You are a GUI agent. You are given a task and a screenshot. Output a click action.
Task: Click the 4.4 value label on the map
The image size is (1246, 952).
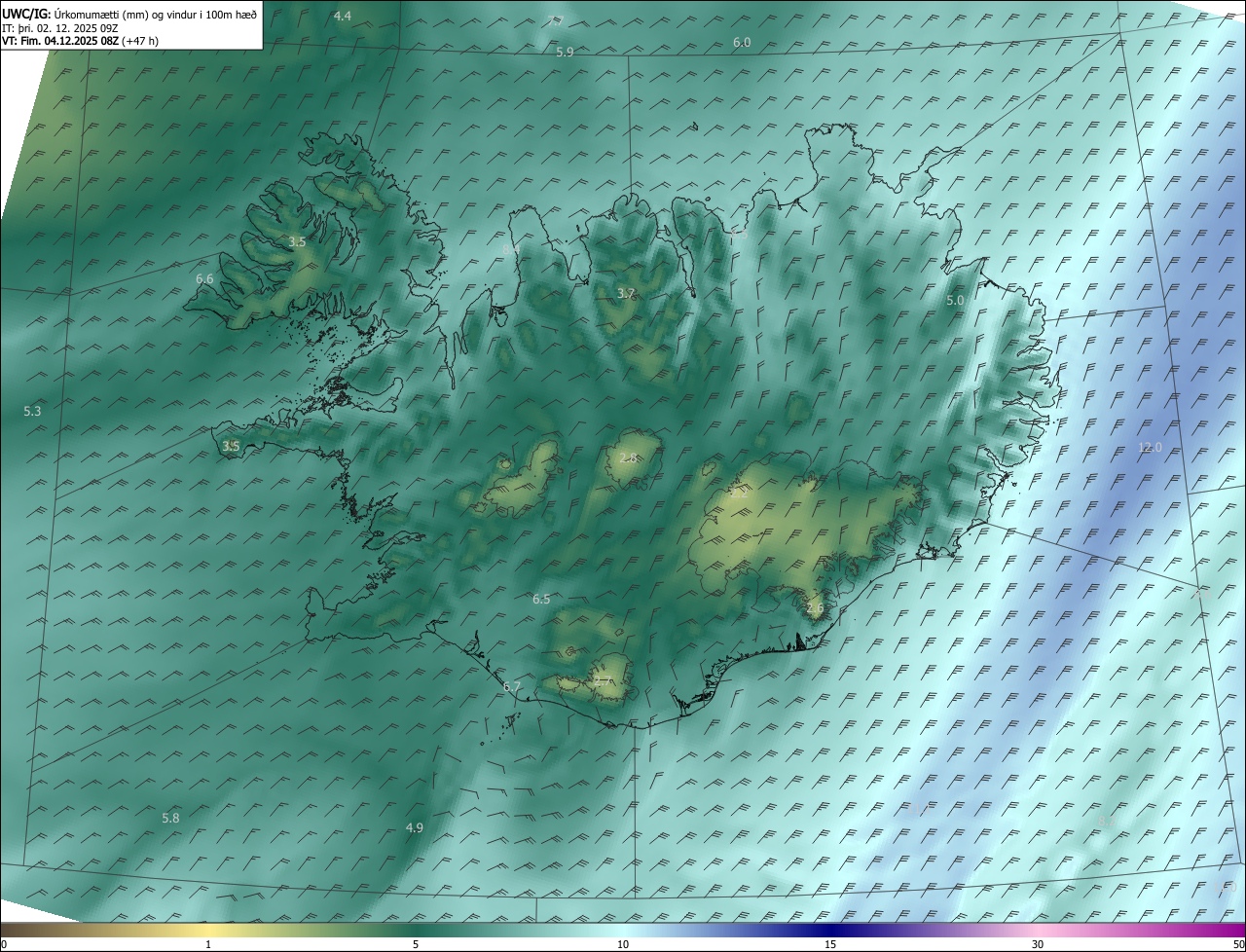tap(343, 17)
